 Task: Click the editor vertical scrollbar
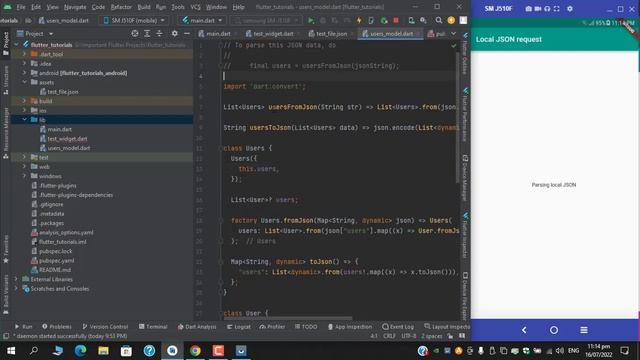[457, 118]
